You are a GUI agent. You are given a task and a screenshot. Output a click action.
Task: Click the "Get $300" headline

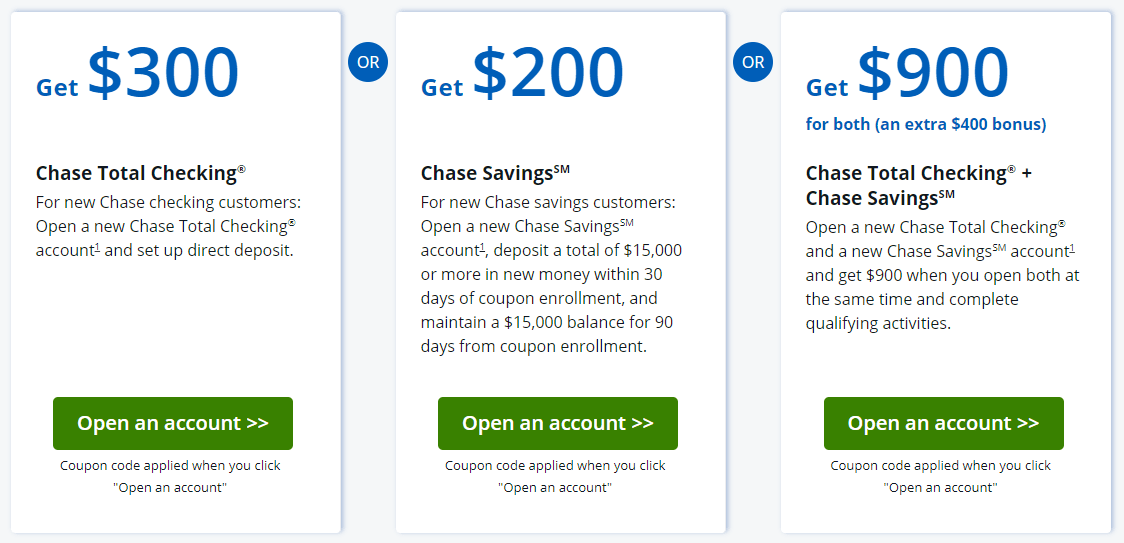click(x=138, y=74)
